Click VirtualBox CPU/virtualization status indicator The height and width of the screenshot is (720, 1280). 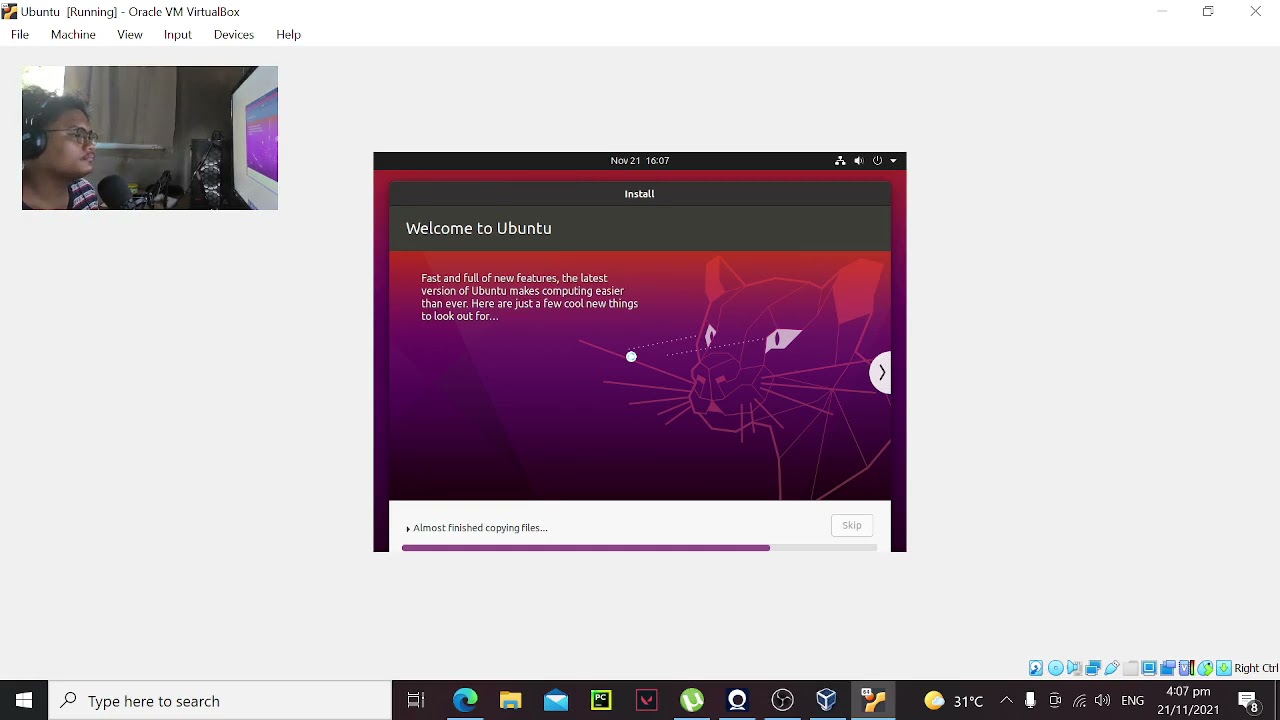coord(1186,668)
